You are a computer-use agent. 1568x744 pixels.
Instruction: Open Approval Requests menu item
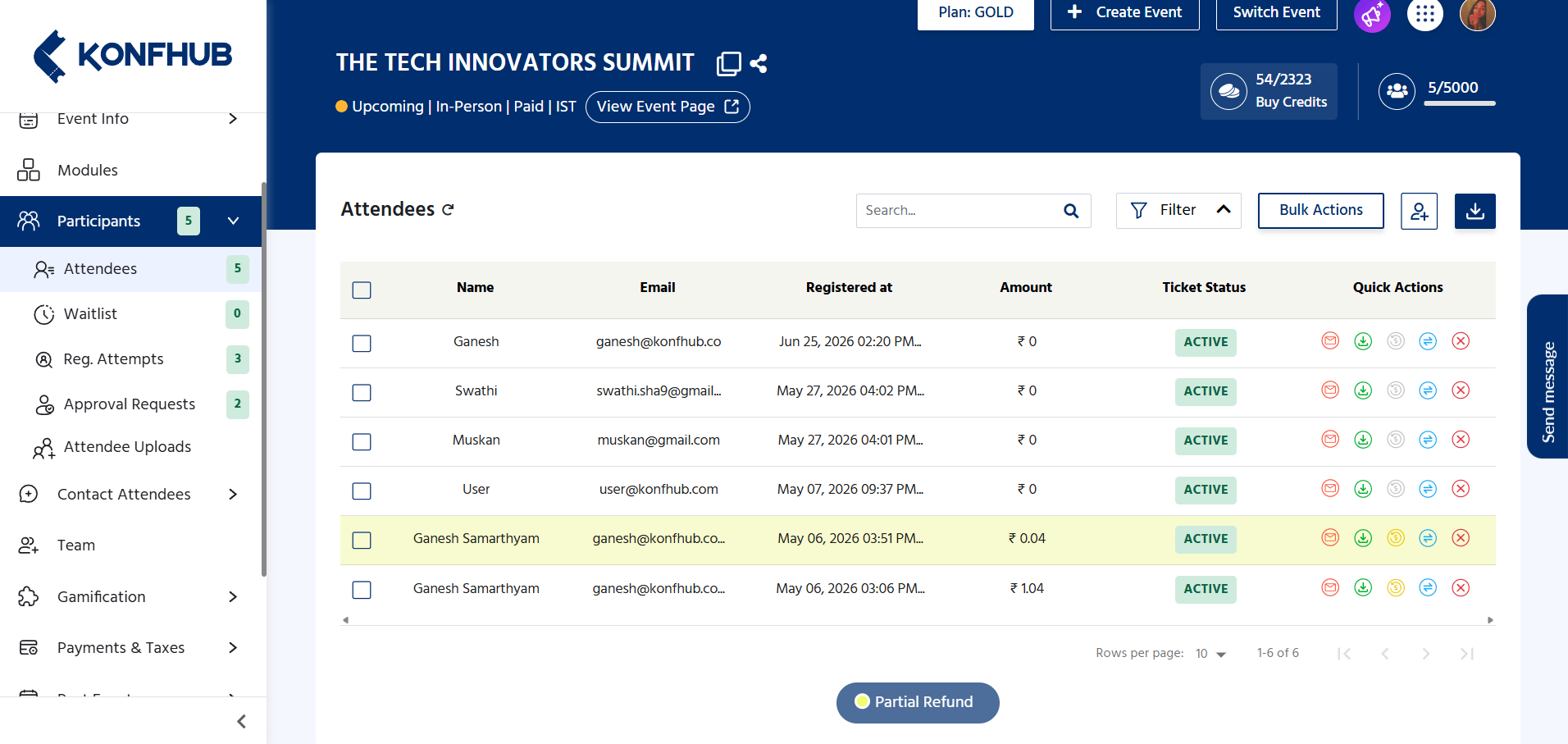[130, 404]
